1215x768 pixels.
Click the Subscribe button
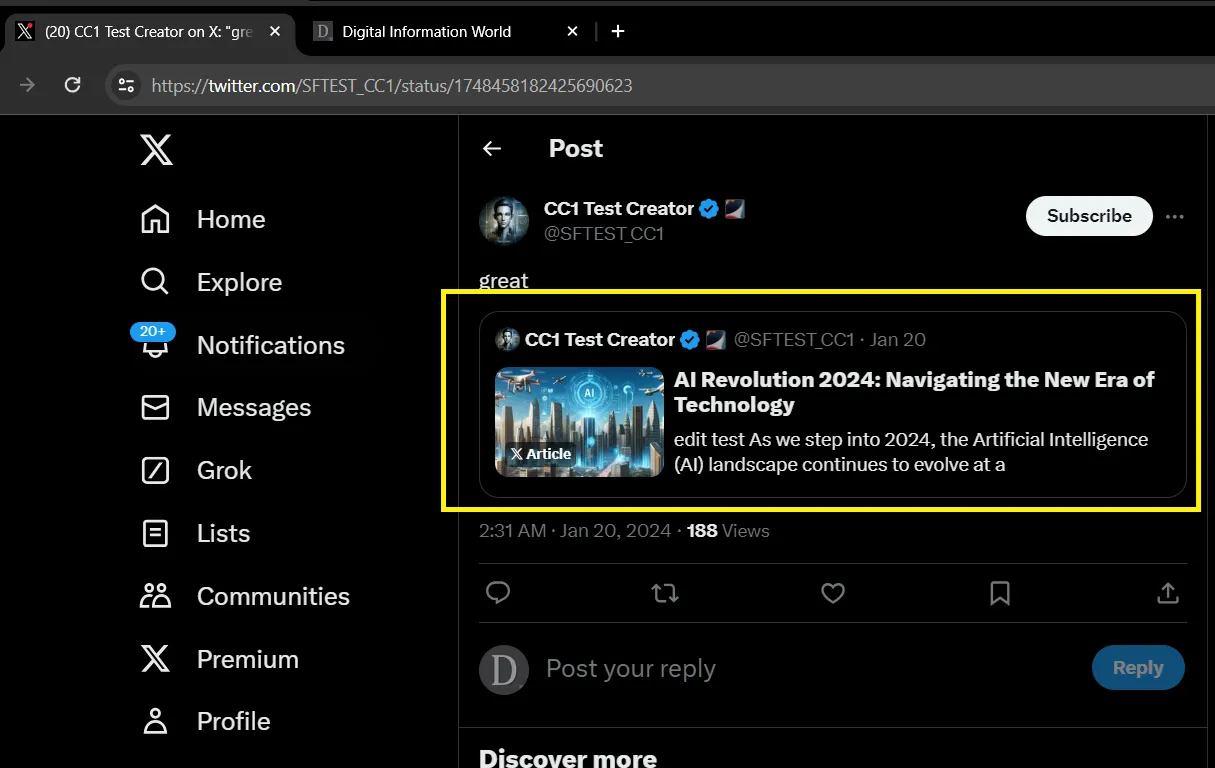pos(1089,216)
